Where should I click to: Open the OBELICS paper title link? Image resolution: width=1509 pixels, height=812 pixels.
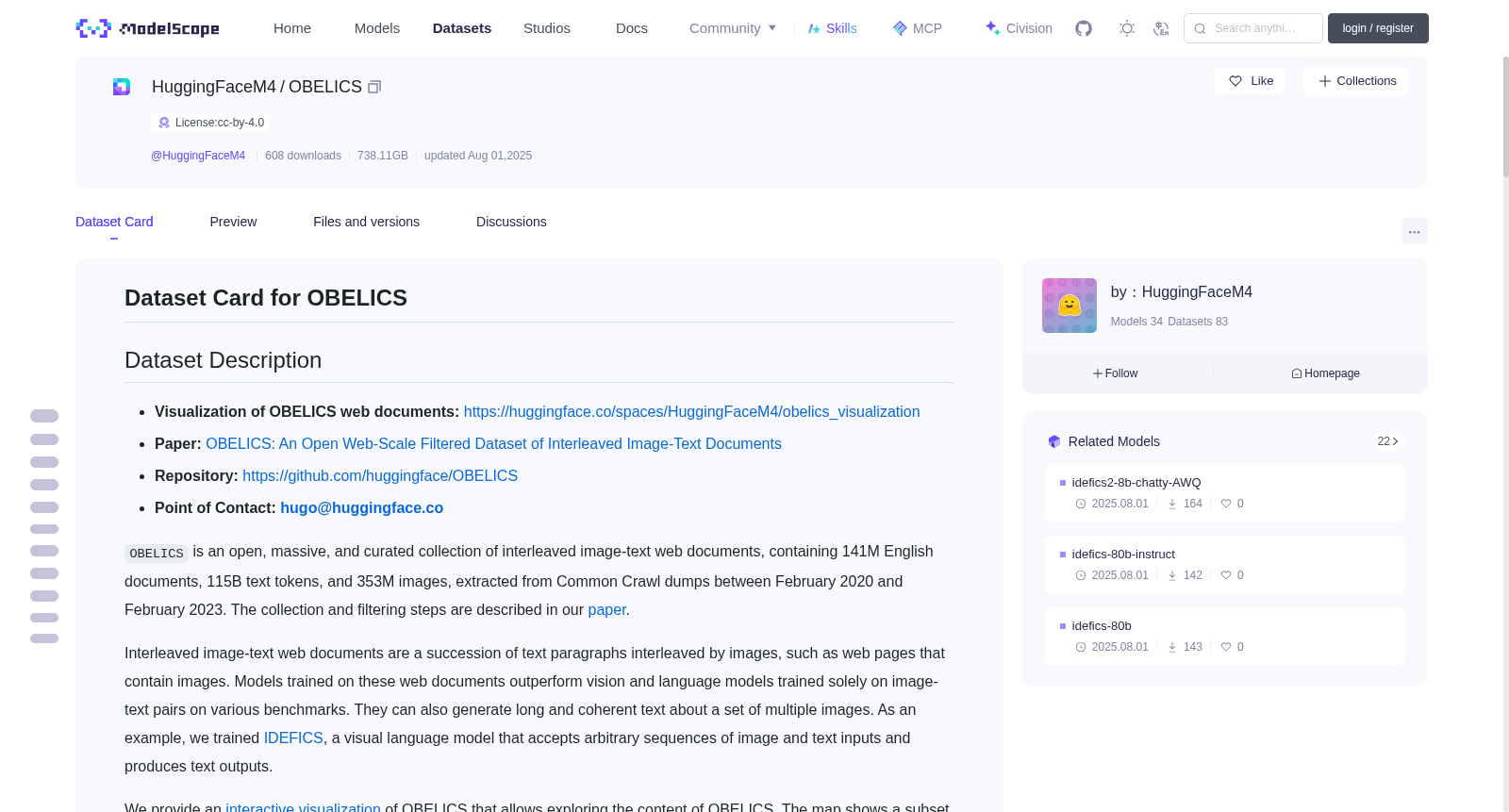pyautogui.click(x=493, y=444)
